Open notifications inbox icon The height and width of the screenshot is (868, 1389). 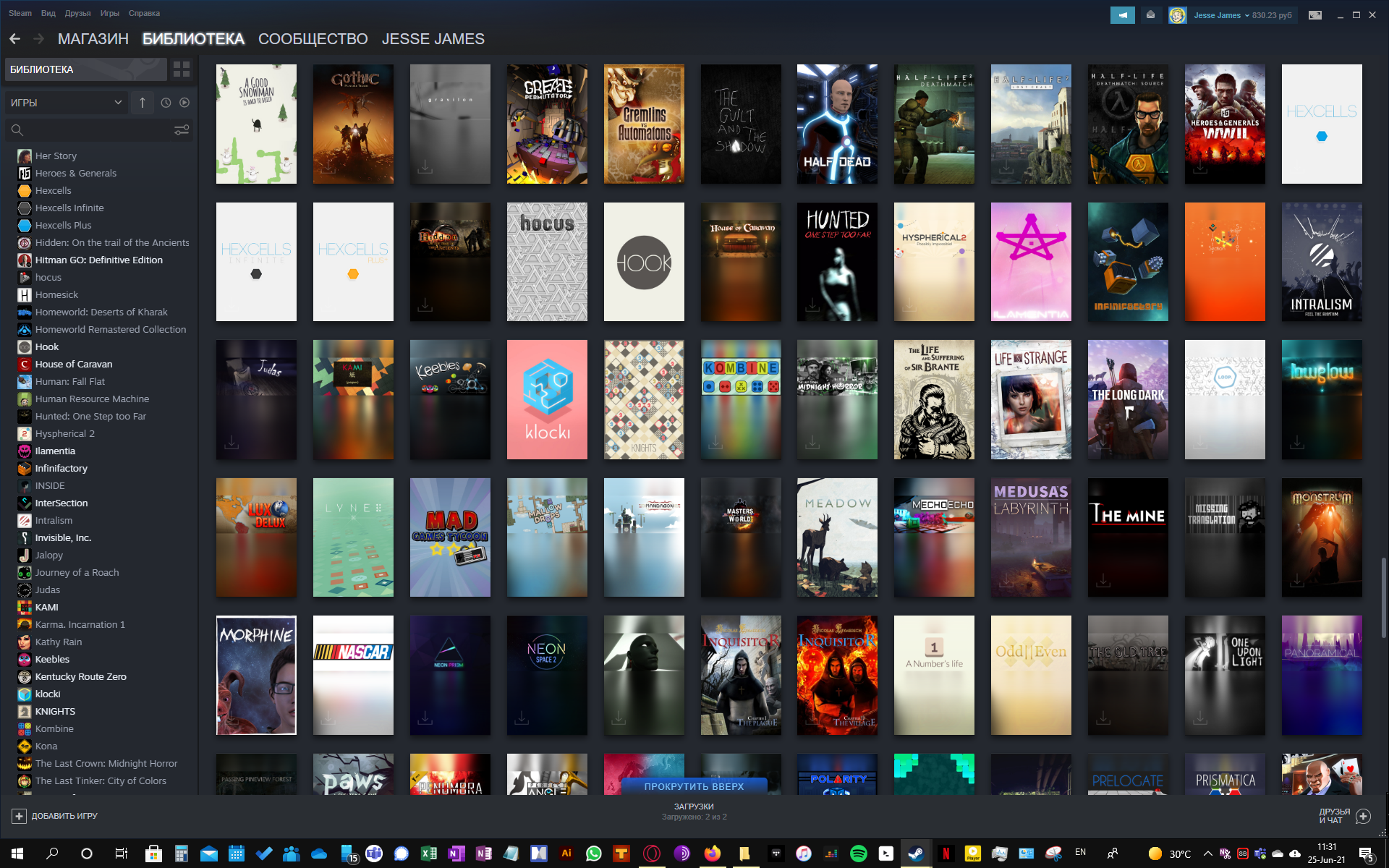coord(1150,15)
